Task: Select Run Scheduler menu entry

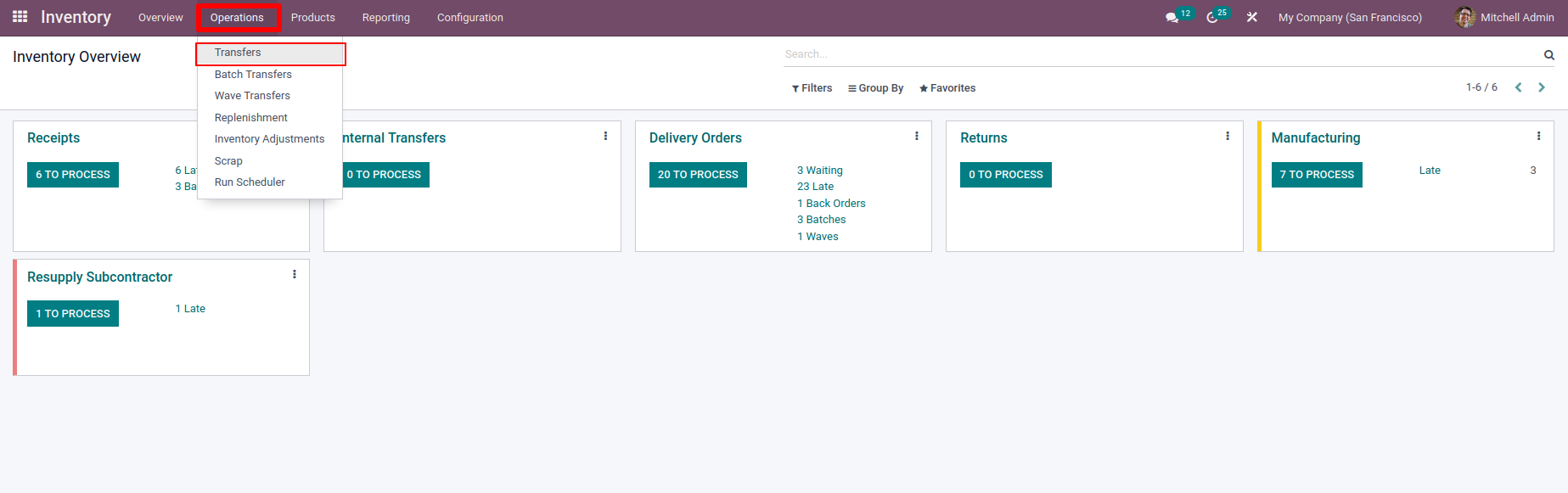Action: (x=270, y=182)
